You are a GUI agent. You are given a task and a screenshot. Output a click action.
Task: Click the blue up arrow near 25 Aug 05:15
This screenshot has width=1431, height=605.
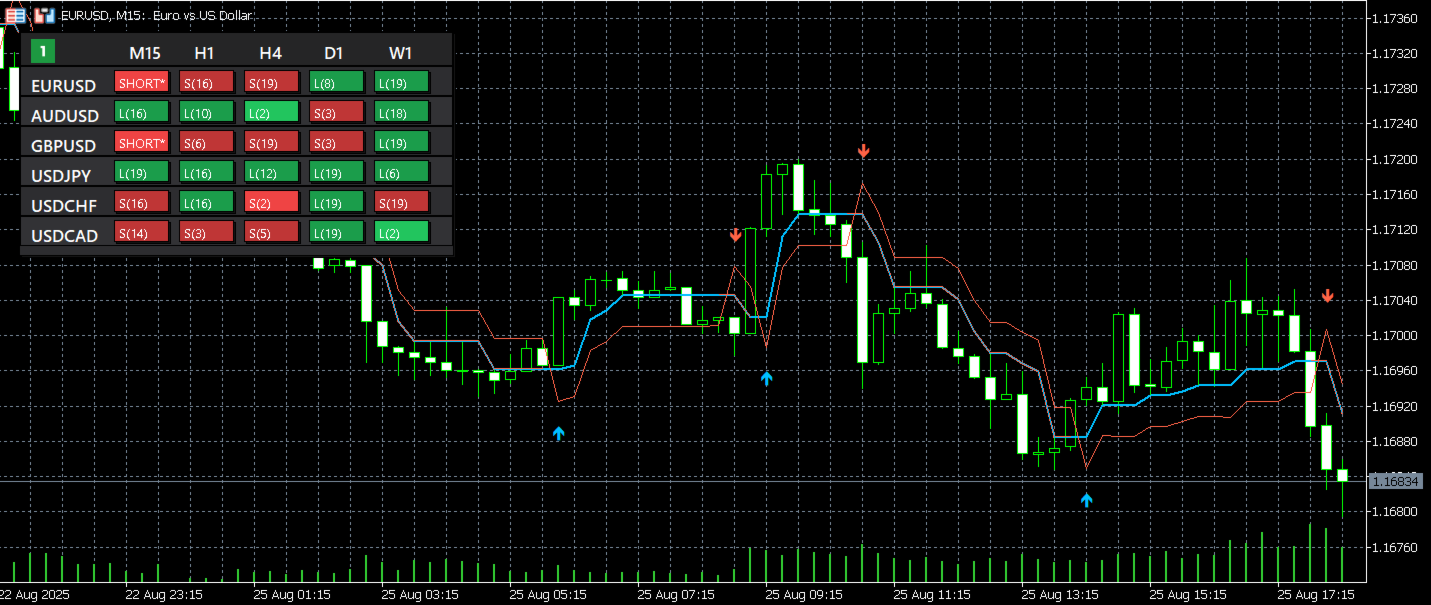pyautogui.click(x=559, y=433)
